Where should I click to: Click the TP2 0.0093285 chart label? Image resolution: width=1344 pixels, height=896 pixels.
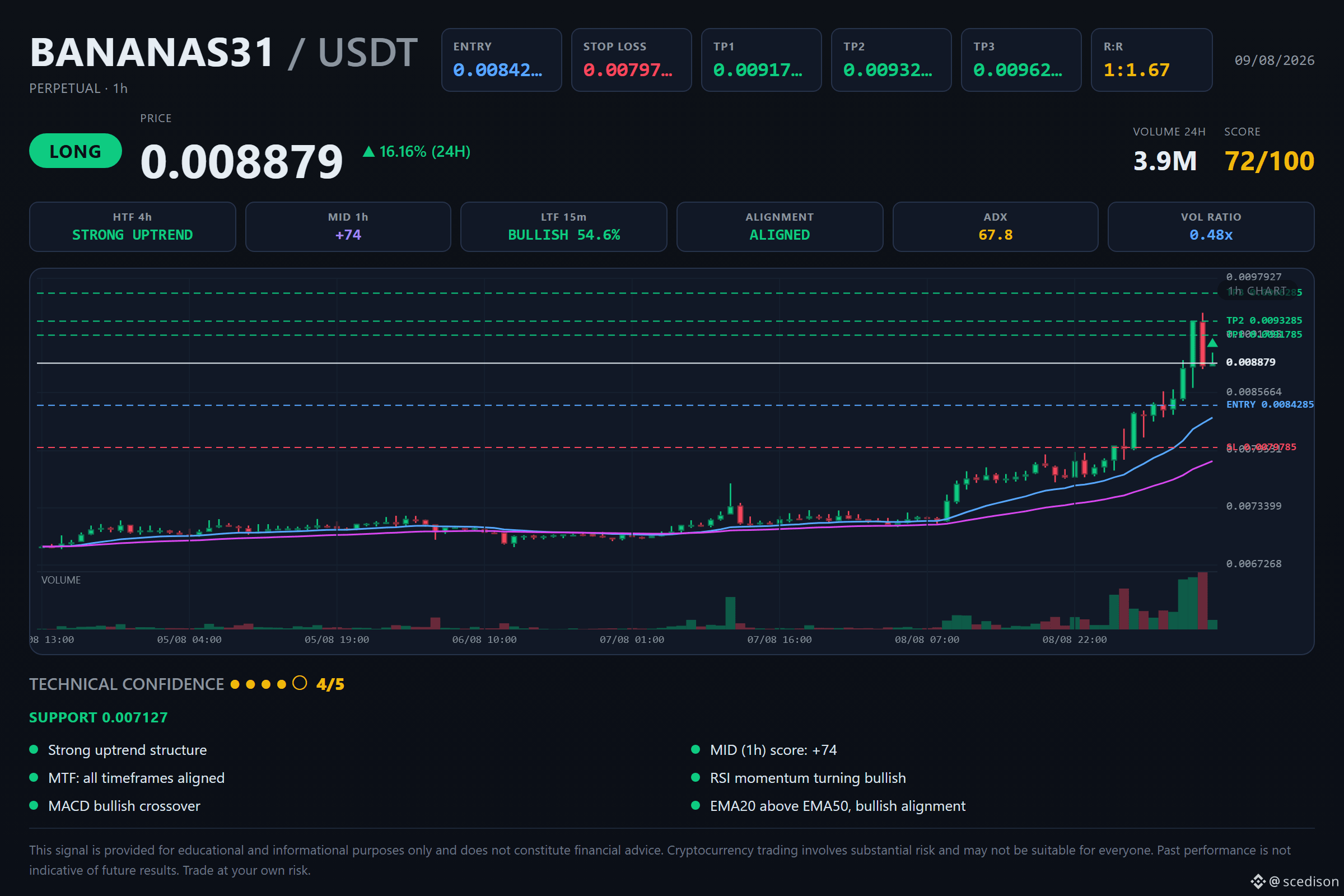pos(1264,320)
